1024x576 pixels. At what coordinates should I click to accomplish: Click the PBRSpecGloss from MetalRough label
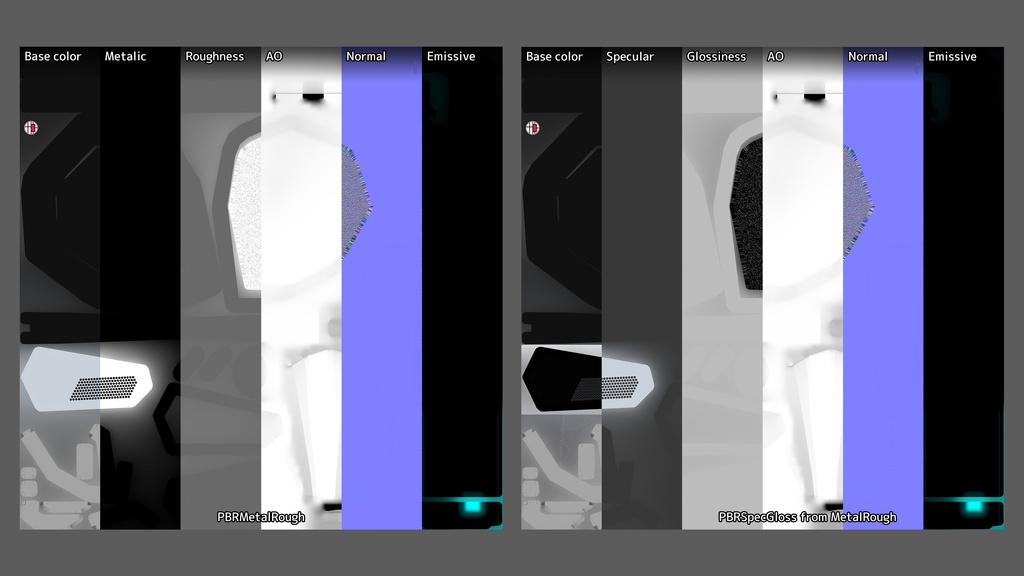pyautogui.click(x=807, y=517)
